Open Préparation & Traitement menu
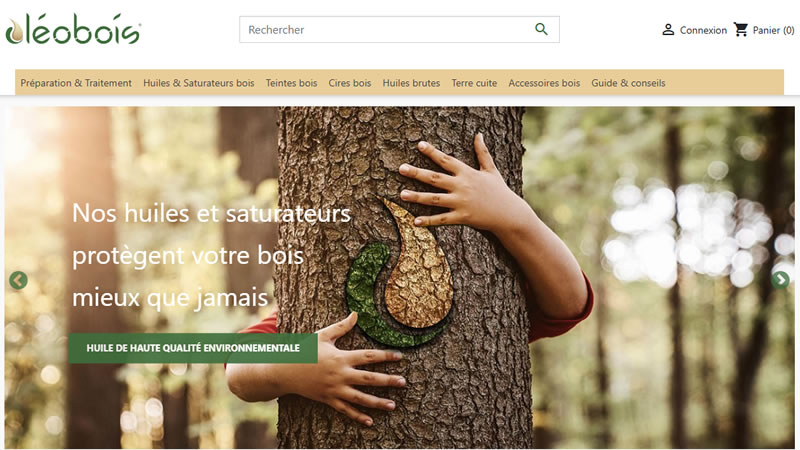 coord(76,83)
